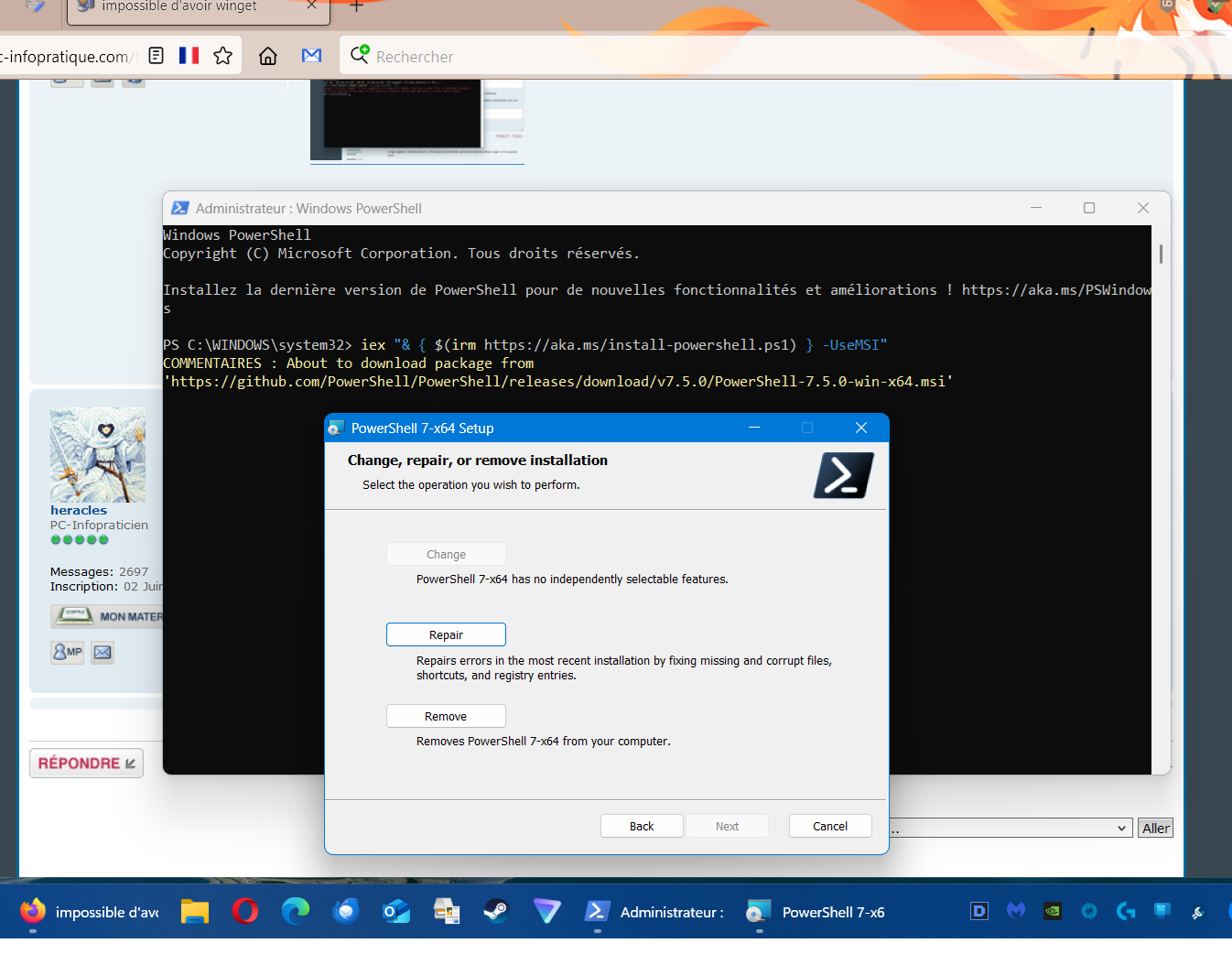Open heracles' profile link
The width and height of the screenshot is (1232, 954).
79,510
